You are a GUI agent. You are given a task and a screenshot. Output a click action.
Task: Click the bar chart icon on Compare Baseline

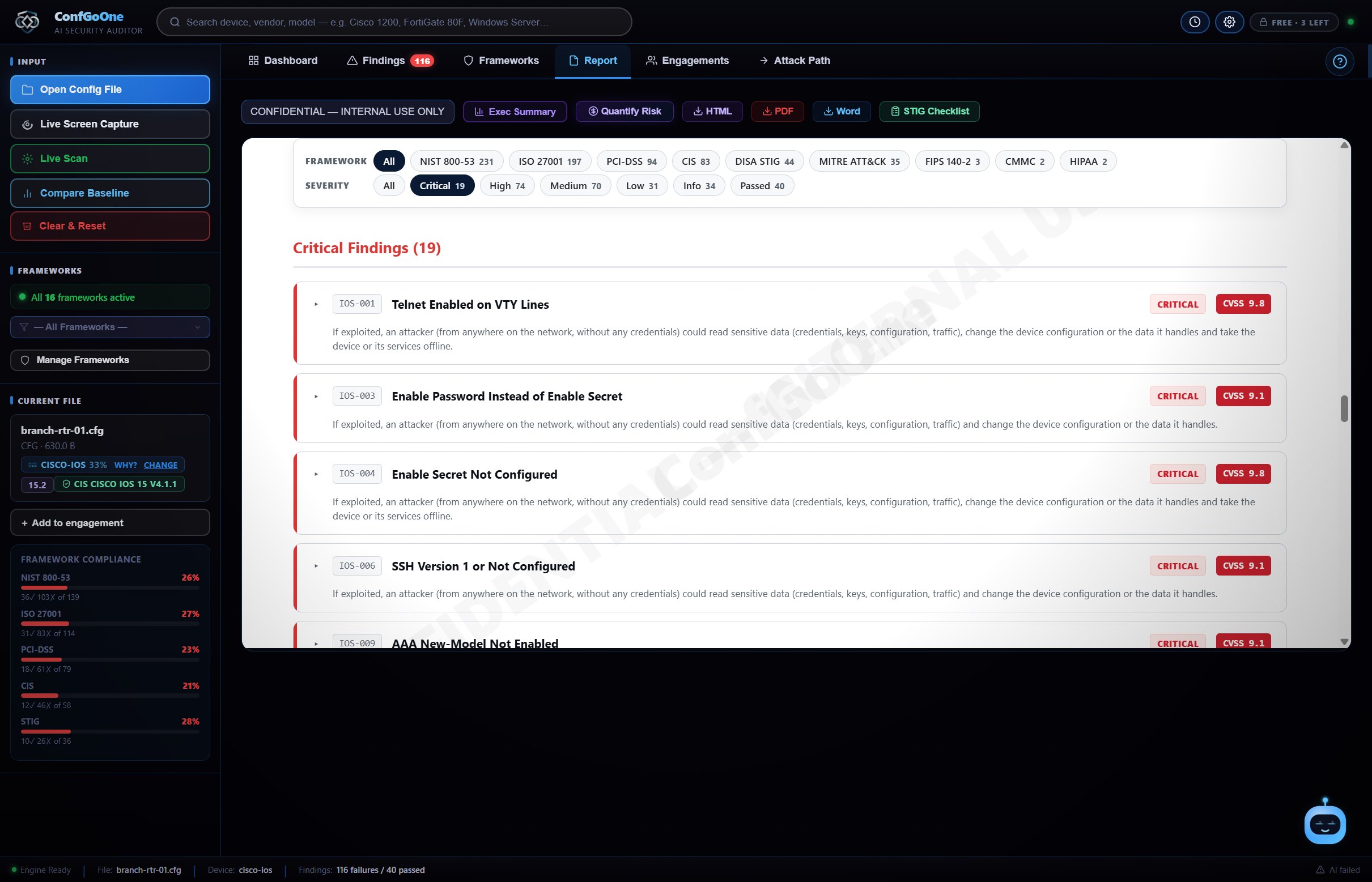(x=27, y=194)
